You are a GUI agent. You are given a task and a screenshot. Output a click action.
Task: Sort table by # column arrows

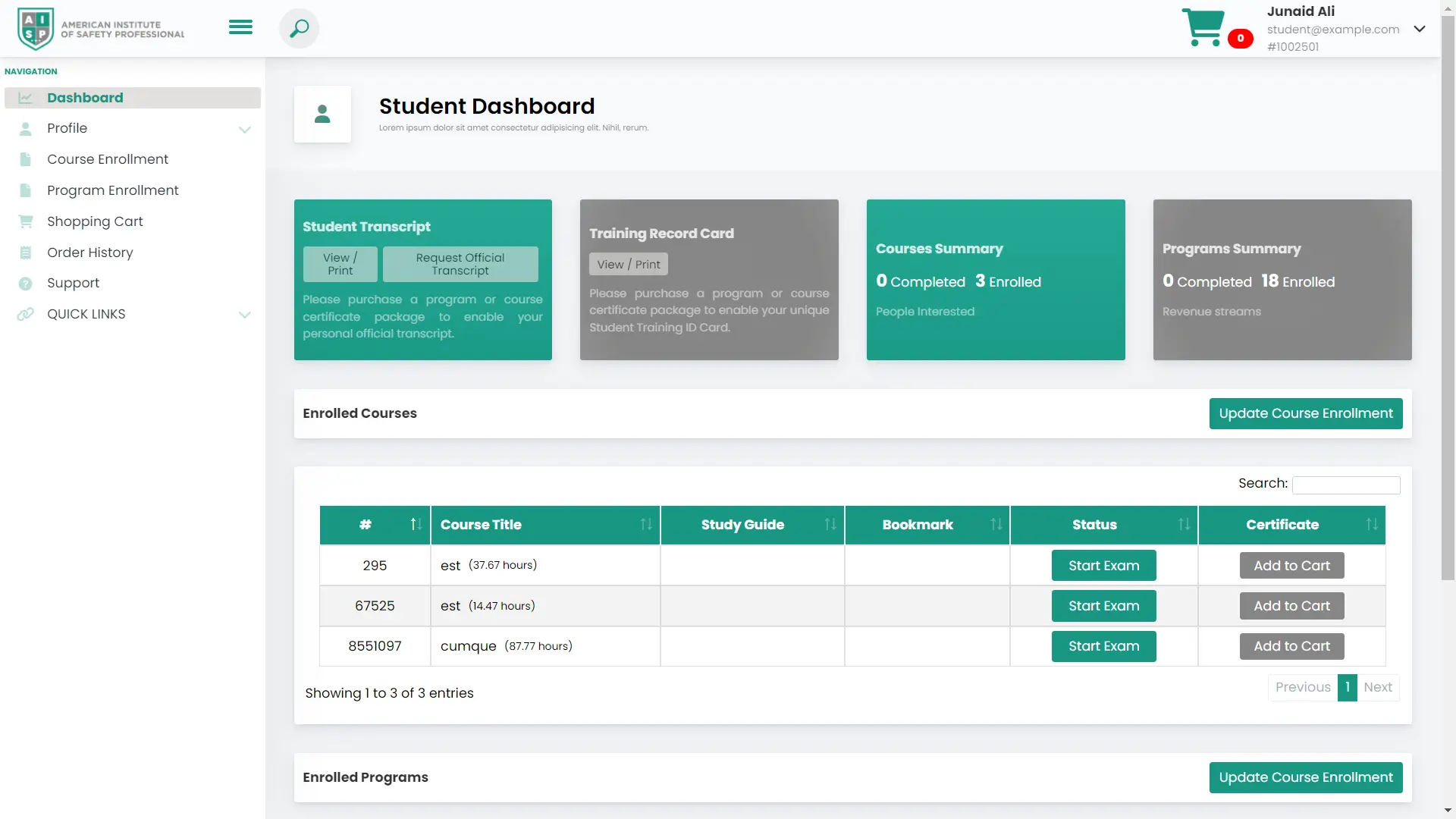tap(416, 525)
